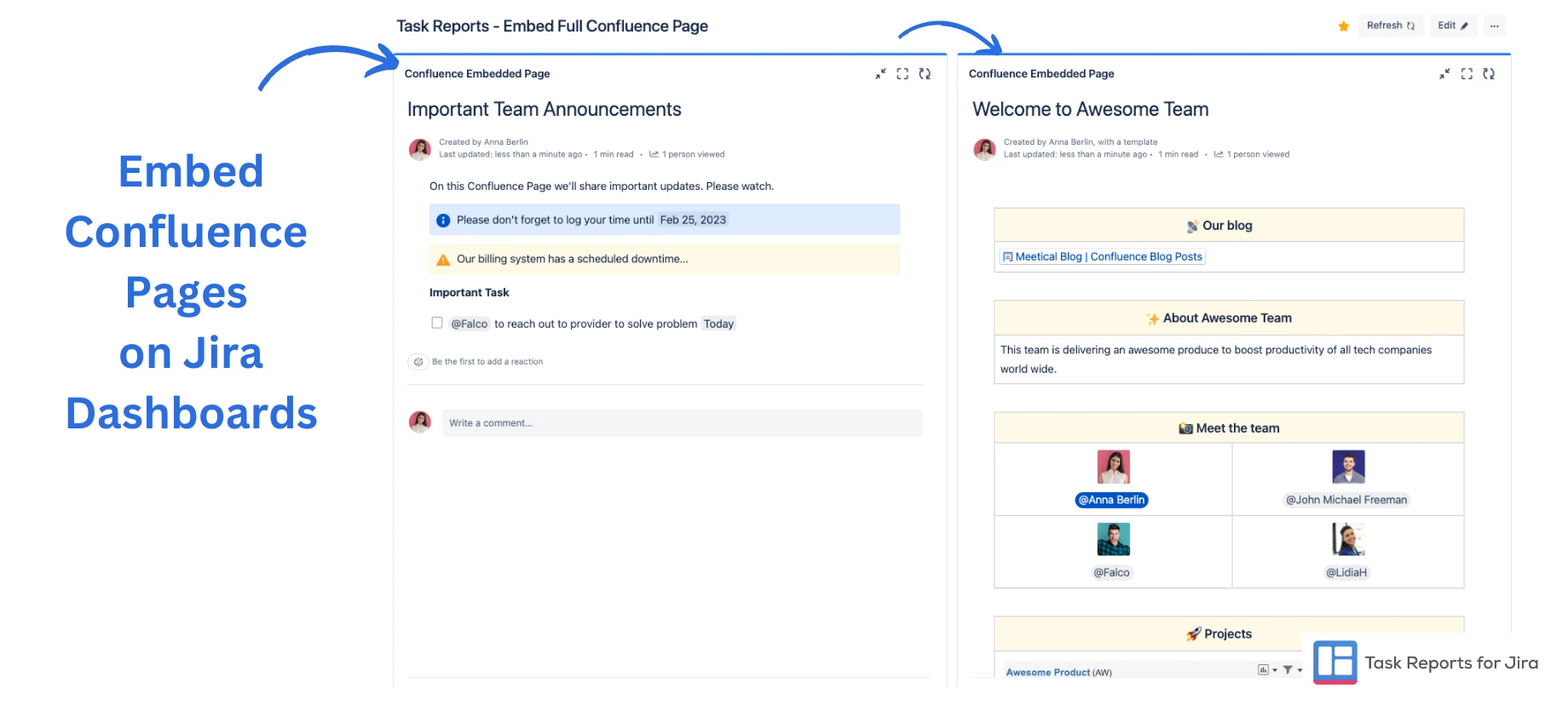Open the @Falco mention under his photo
This screenshot has height=706, width=1568.
click(x=1112, y=572)
